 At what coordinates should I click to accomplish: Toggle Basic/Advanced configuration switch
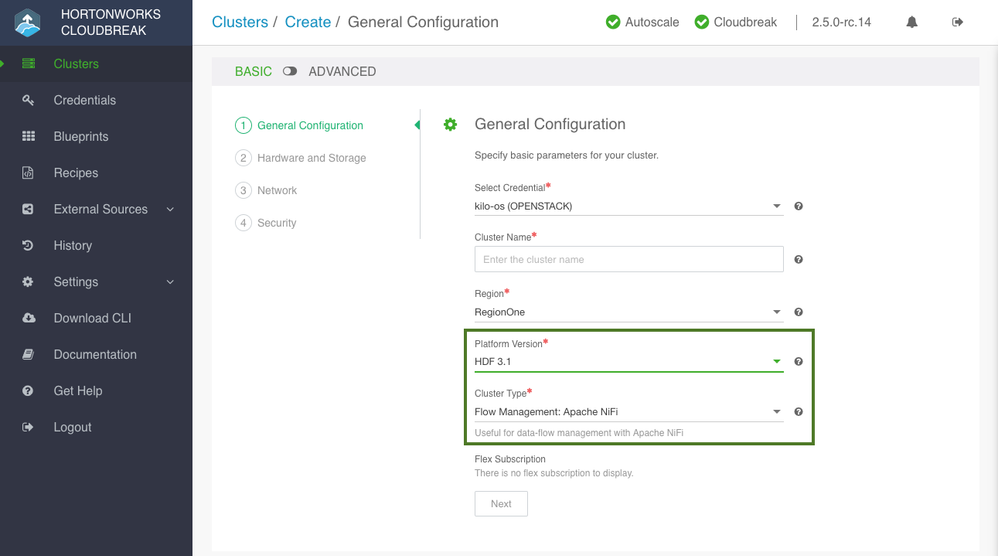click(x=290, y=72)
